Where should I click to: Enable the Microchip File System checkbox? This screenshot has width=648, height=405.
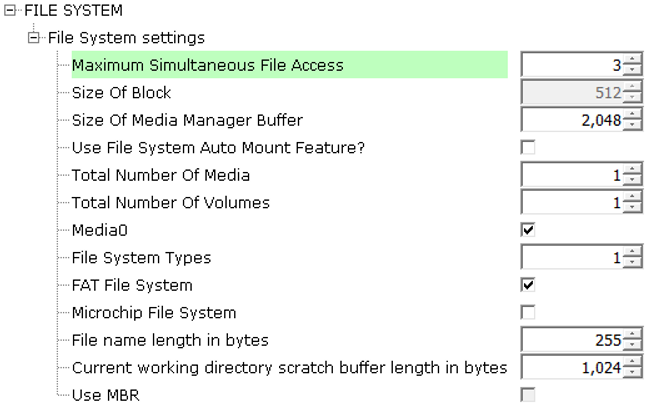coord(528,312)
